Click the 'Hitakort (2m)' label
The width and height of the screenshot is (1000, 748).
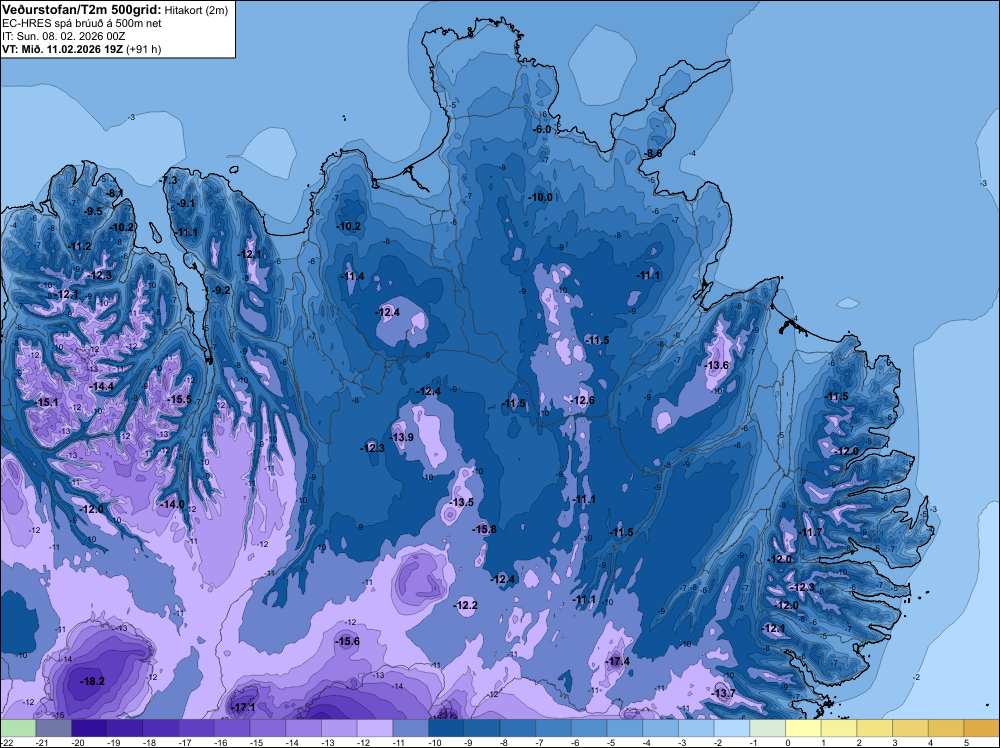196,10
